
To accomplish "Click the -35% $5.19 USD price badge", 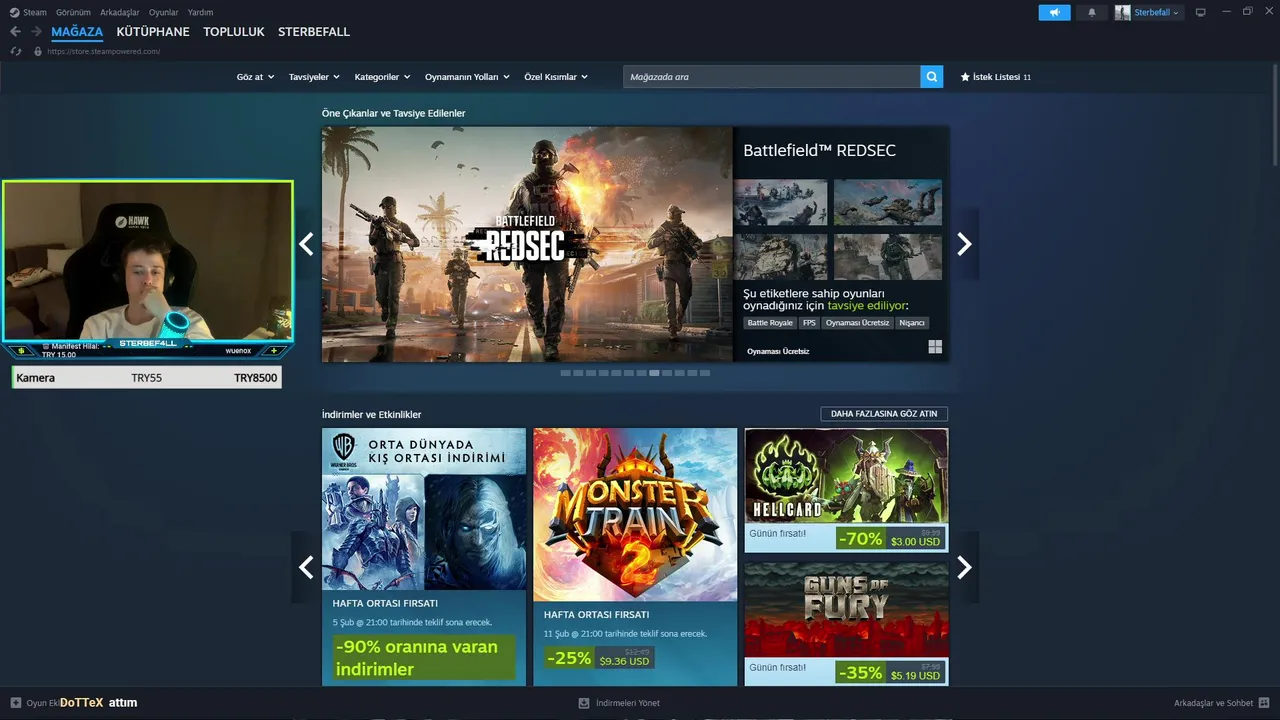I will pyautogui.click(x=890, y=673).
